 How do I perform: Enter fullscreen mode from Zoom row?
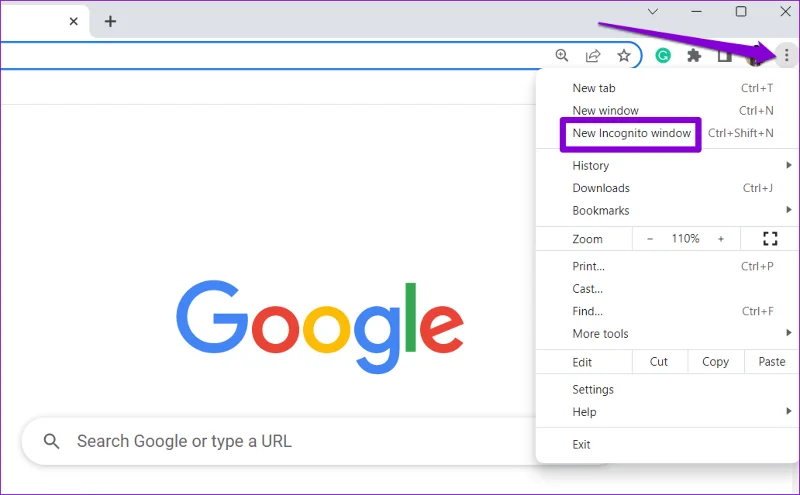click(770, 238)
